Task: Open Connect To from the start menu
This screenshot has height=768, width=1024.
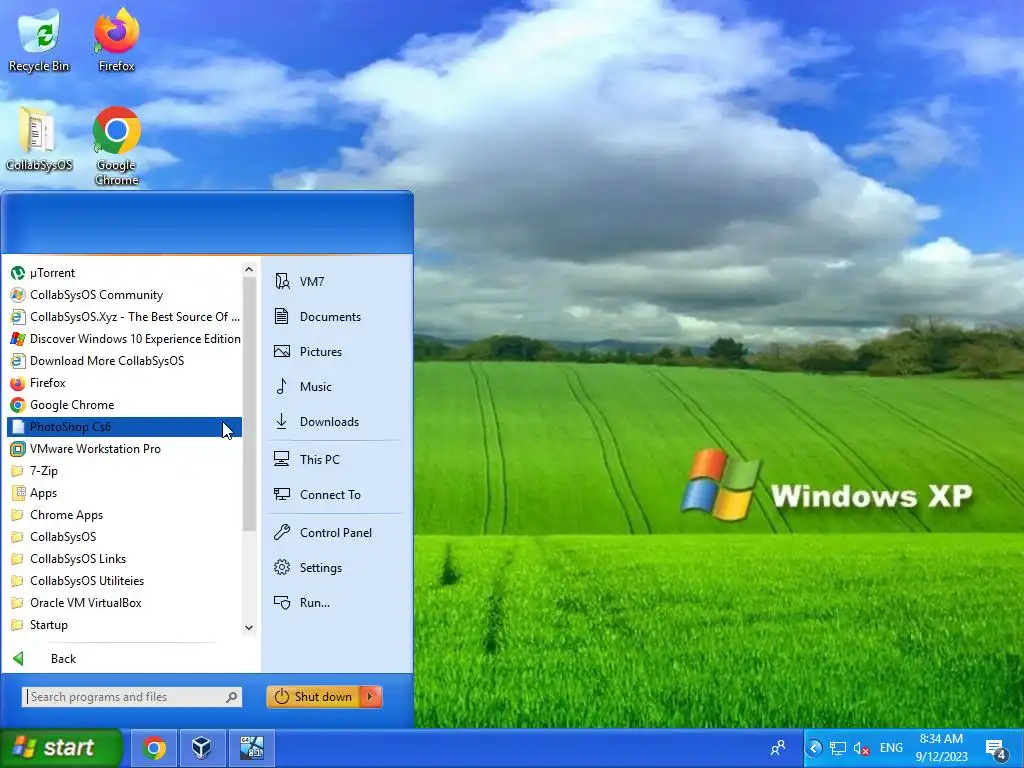Action: click(336, 495)
